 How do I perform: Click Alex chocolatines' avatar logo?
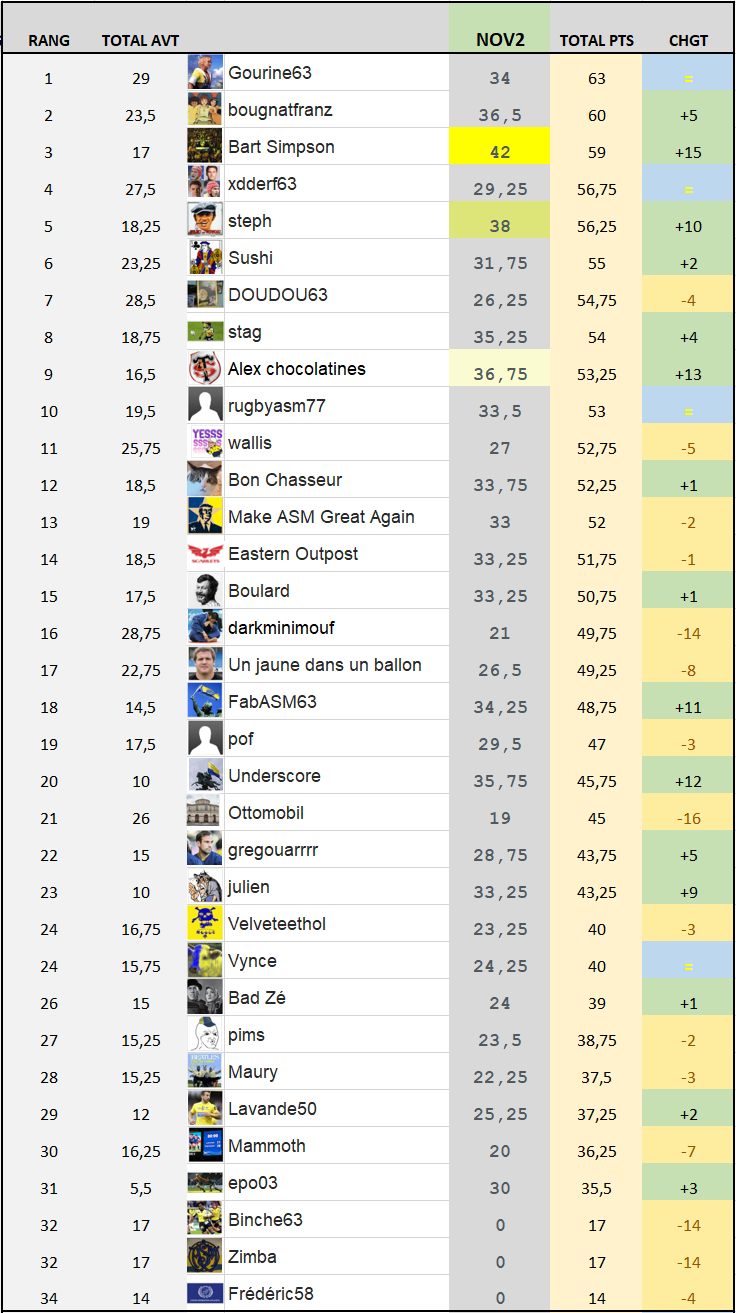[205, 369]
